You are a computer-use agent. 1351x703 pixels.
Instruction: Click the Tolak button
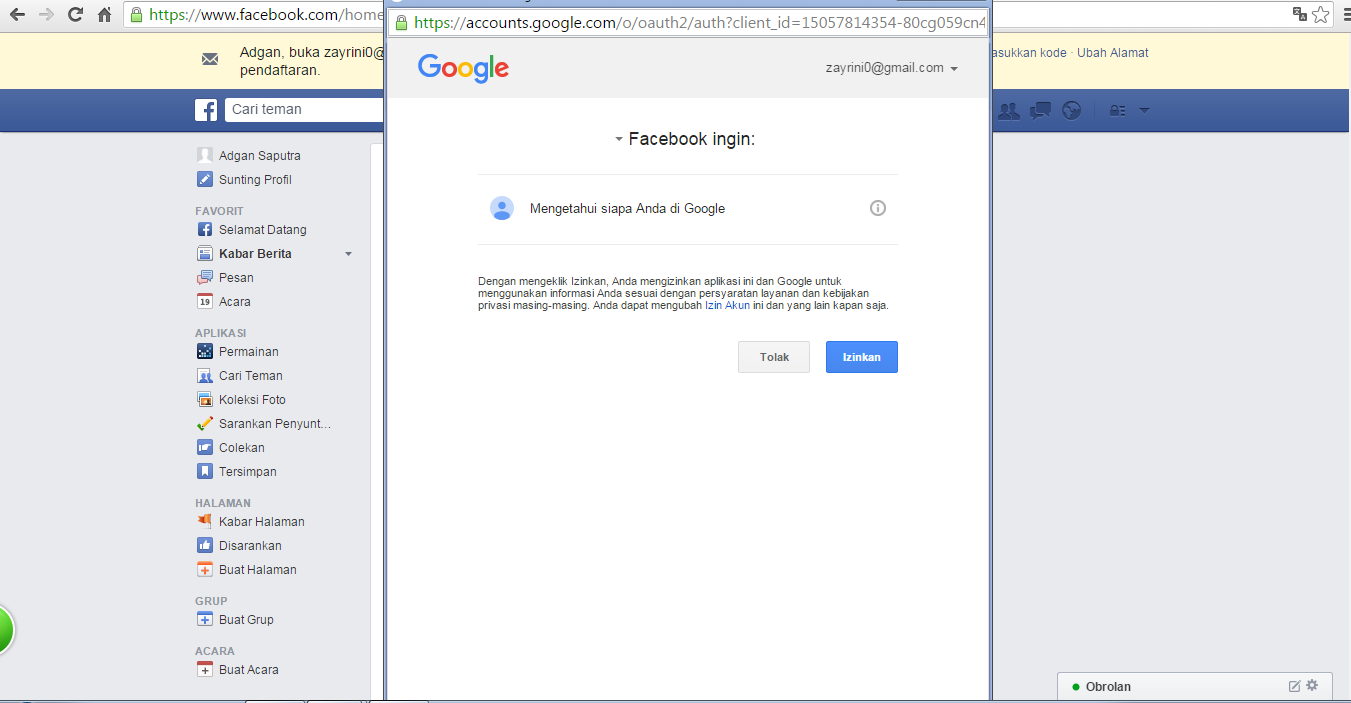pyautogui.click(x=774, y=357)
